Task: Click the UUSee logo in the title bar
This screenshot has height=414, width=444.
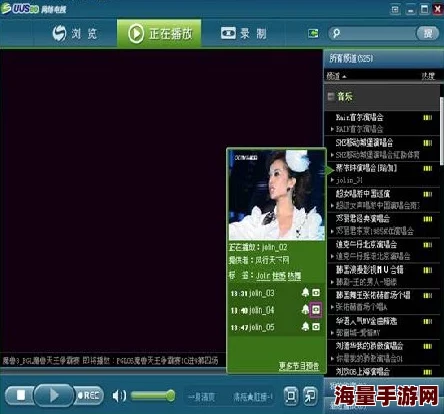Action: (x=33, y=8)
